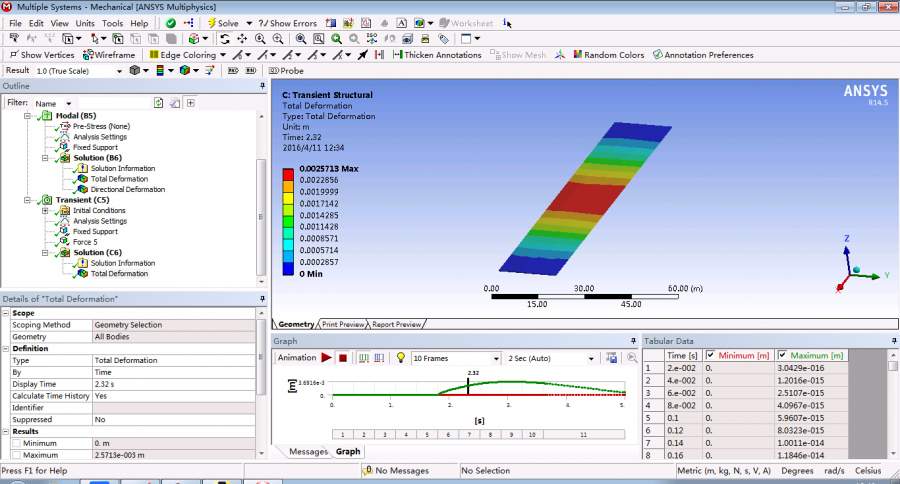Select the Pan tool
This screenshot has height=484, width=900.
pos(242,38)
